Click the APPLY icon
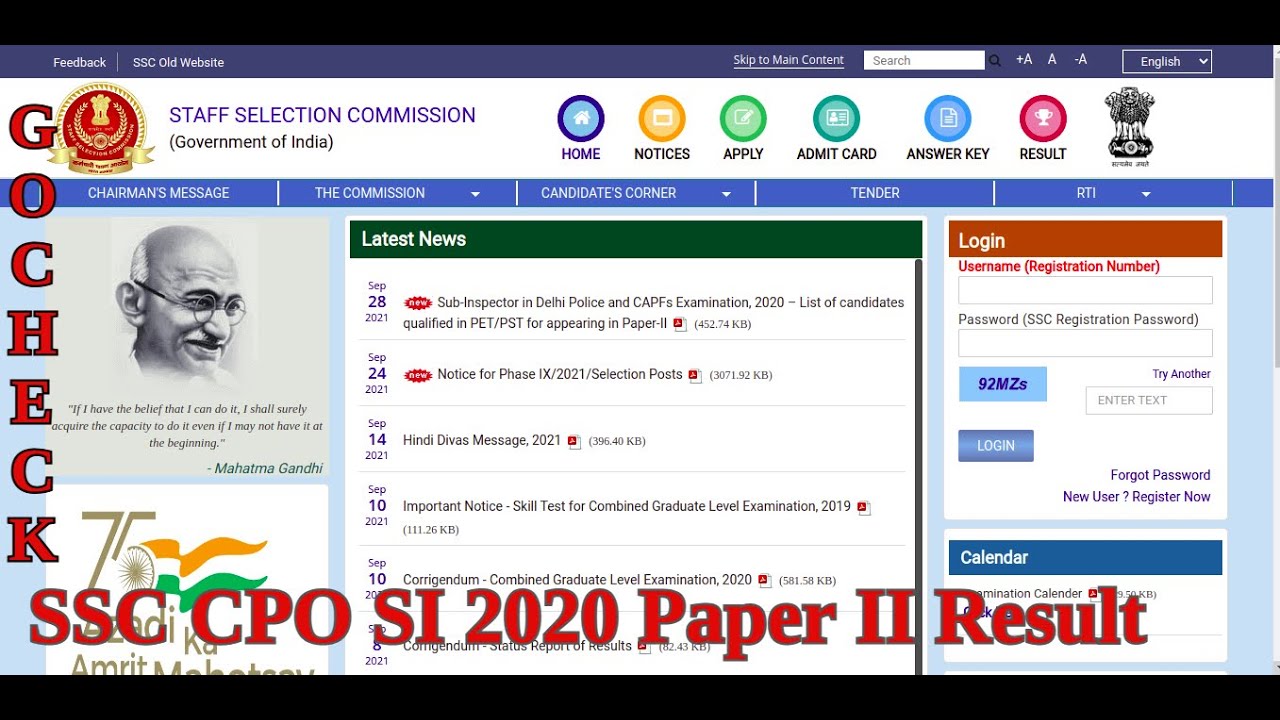1280x720 pixels. click(743, 119)
